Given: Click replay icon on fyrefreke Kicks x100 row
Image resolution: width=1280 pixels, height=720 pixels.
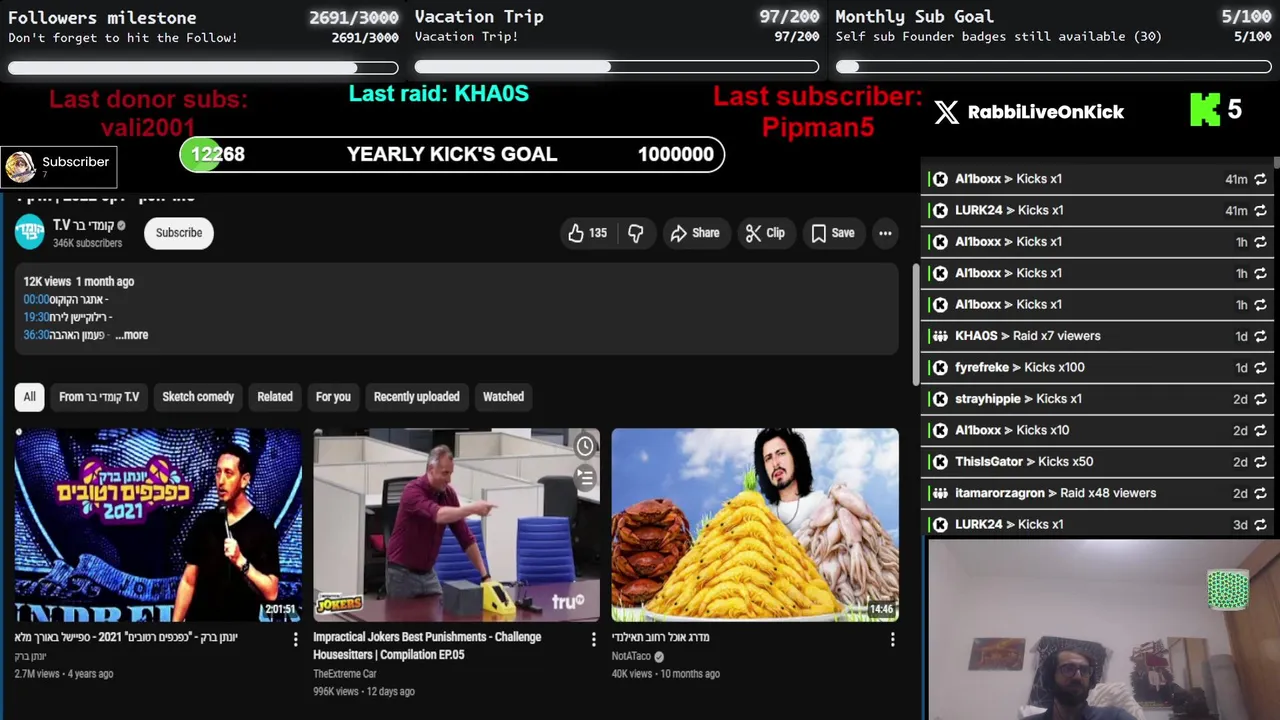Looking at the screenshot, I should pyautogui.click(x=1260, y=367).
